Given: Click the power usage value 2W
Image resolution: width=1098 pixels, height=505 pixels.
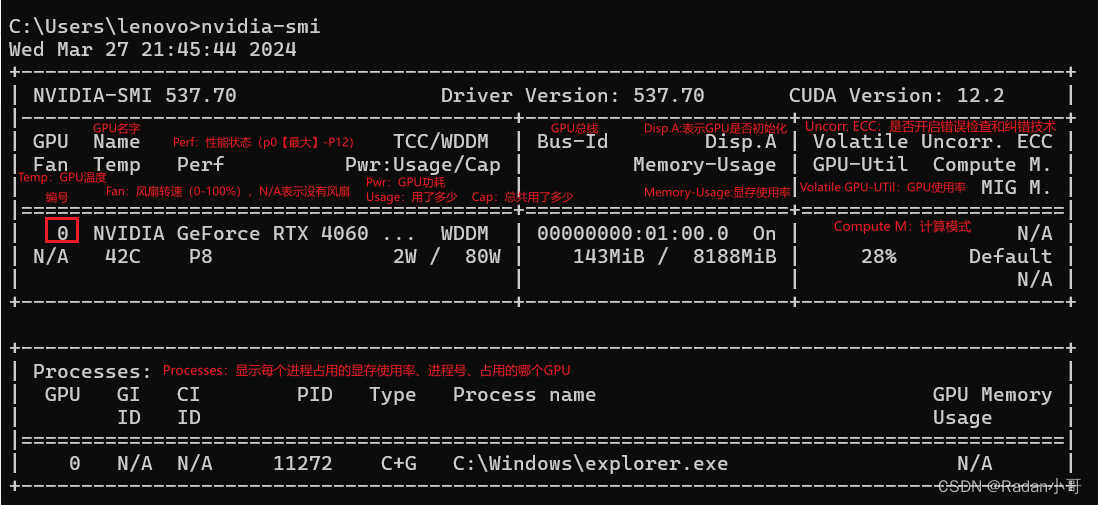Looking at the screenshot, I should tap(405, 257).
